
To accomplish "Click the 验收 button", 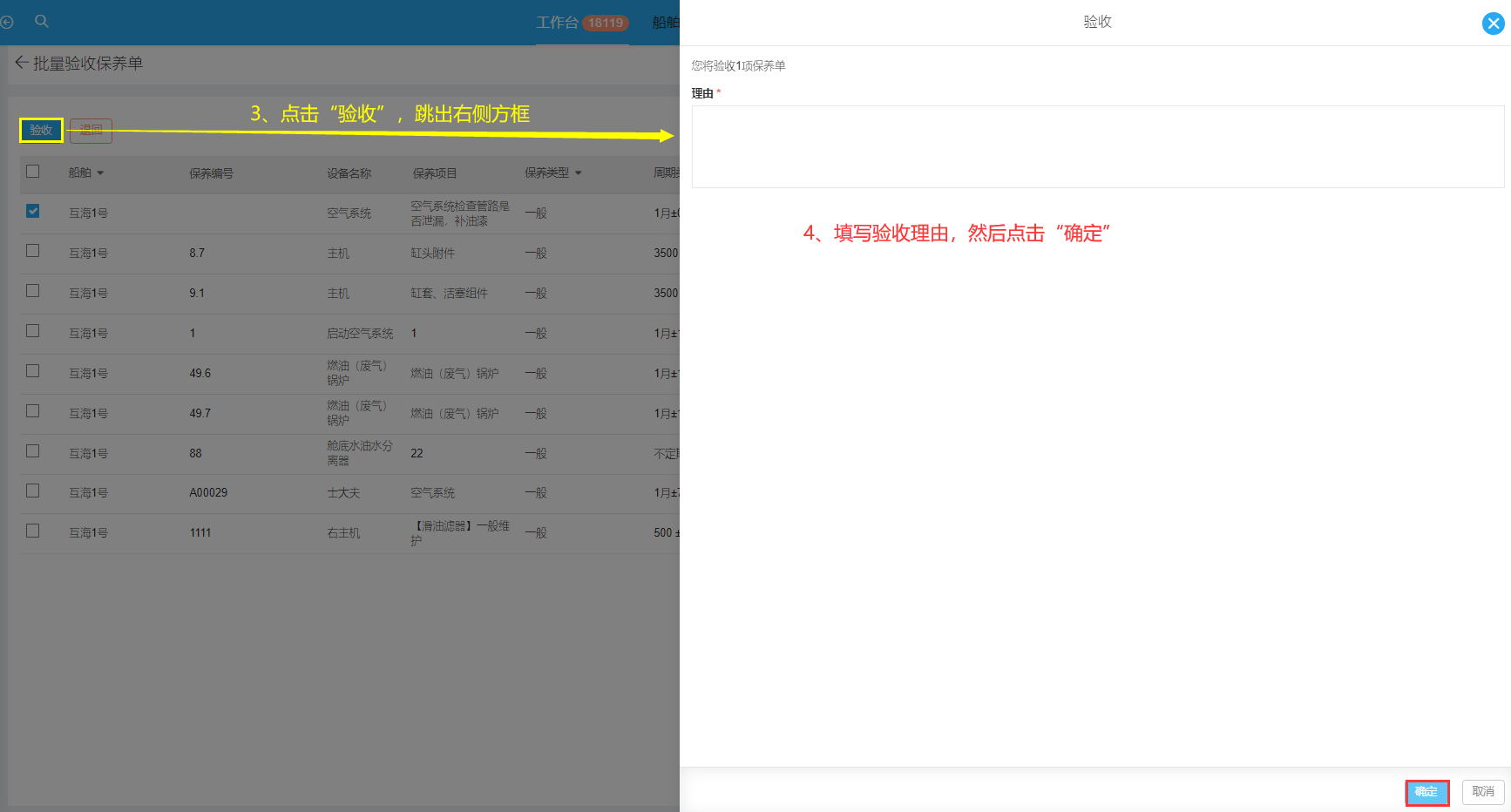I will [41, 130].
